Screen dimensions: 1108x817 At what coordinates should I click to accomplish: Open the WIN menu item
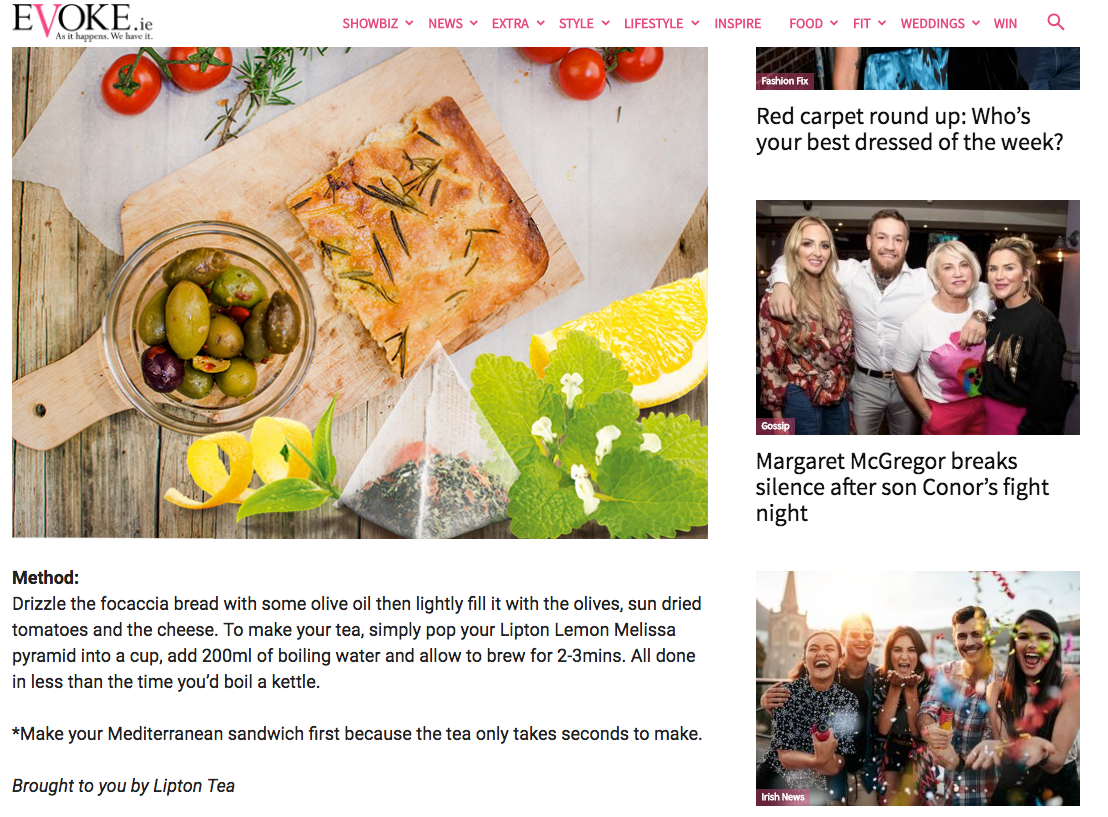(1005, 23)
